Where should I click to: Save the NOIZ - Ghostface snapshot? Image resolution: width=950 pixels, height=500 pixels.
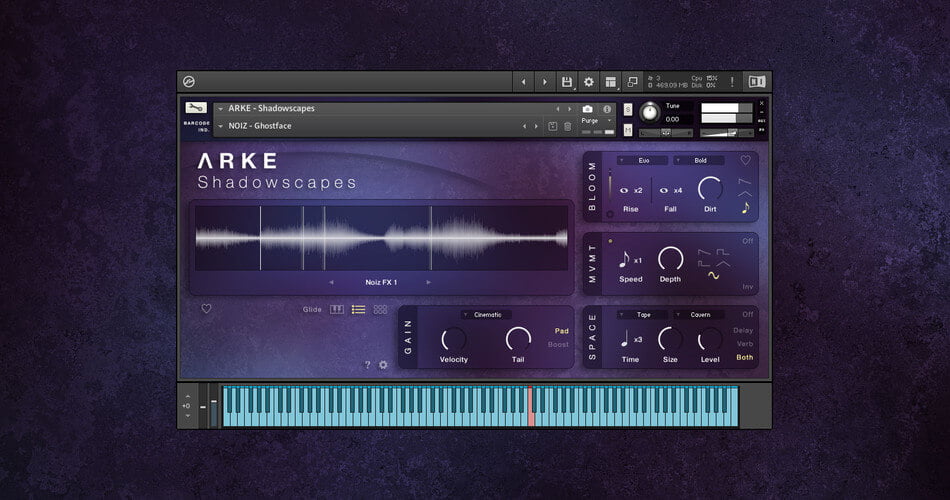tap(553, 126)
